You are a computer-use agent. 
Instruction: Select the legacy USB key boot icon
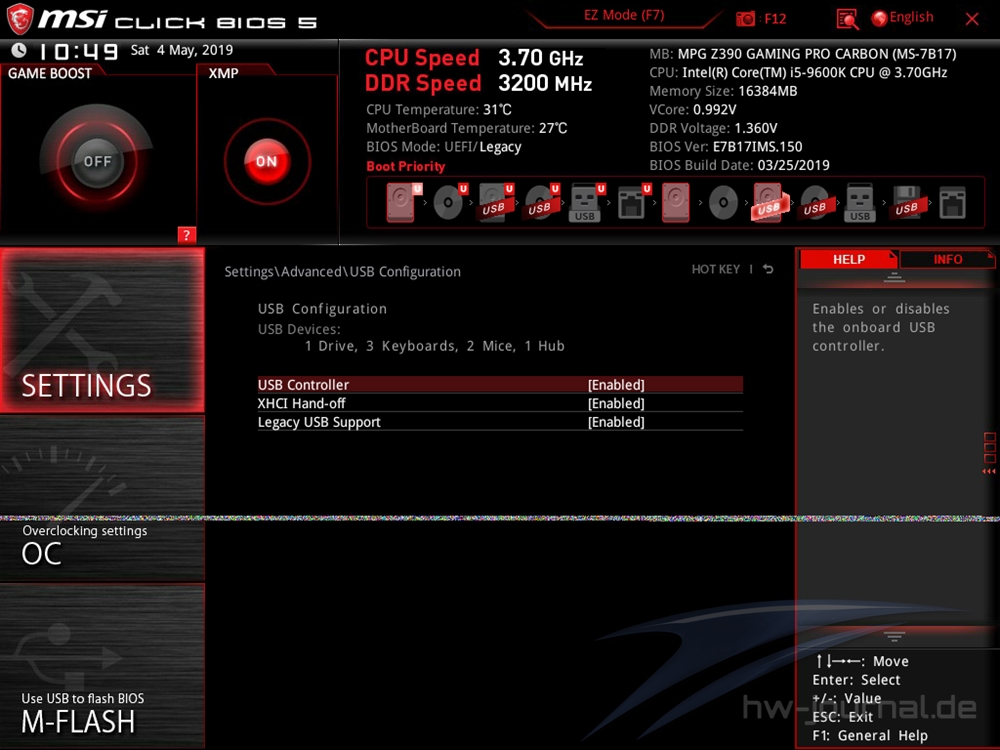(860, 202)
